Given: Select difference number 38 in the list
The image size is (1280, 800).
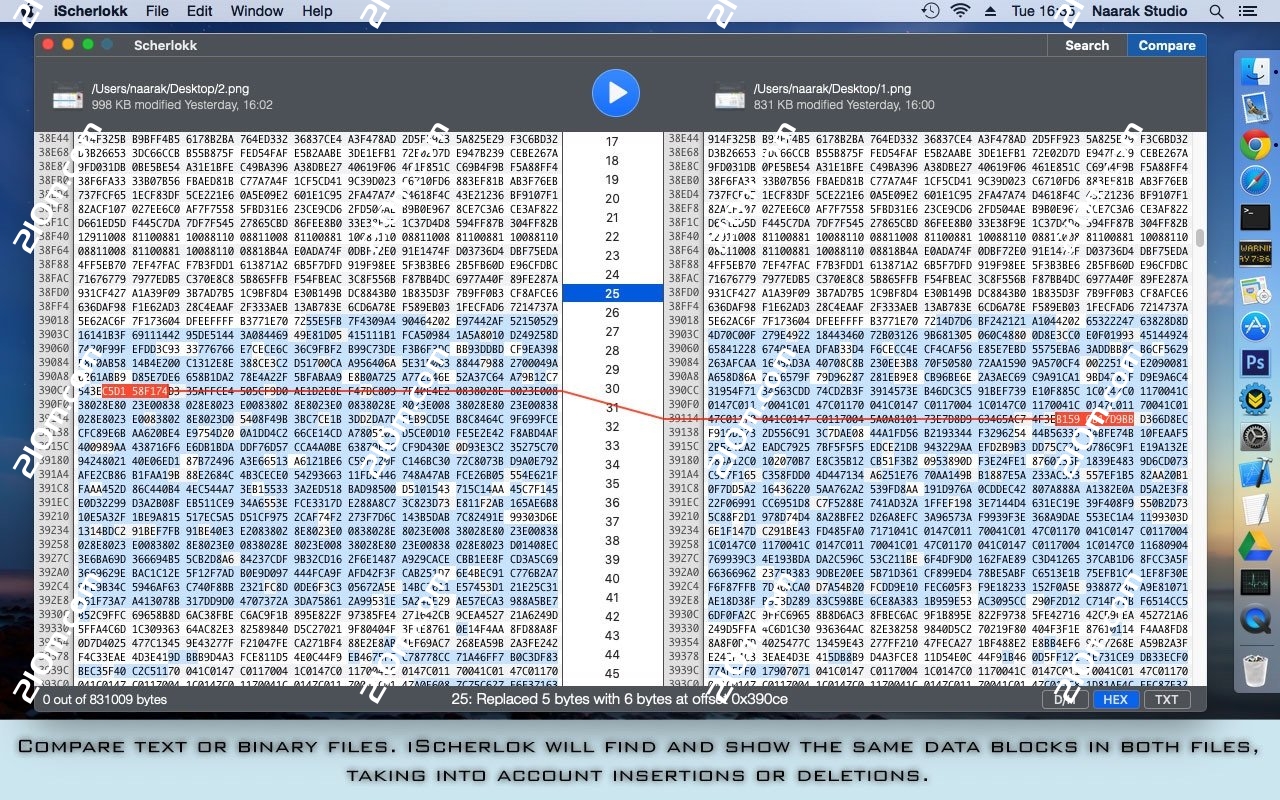Looking at the screenshot, I should 613,540.
